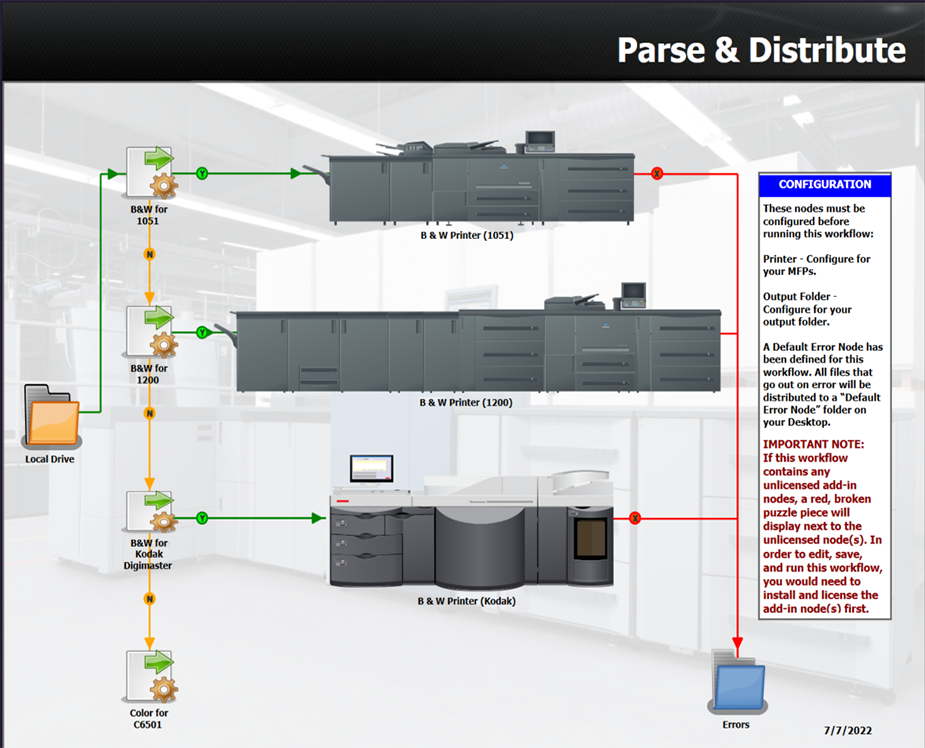The width and height of the screenshot is (925, 748).
Task: Click the Parse & Distribute title
Action: click(761, 50)
